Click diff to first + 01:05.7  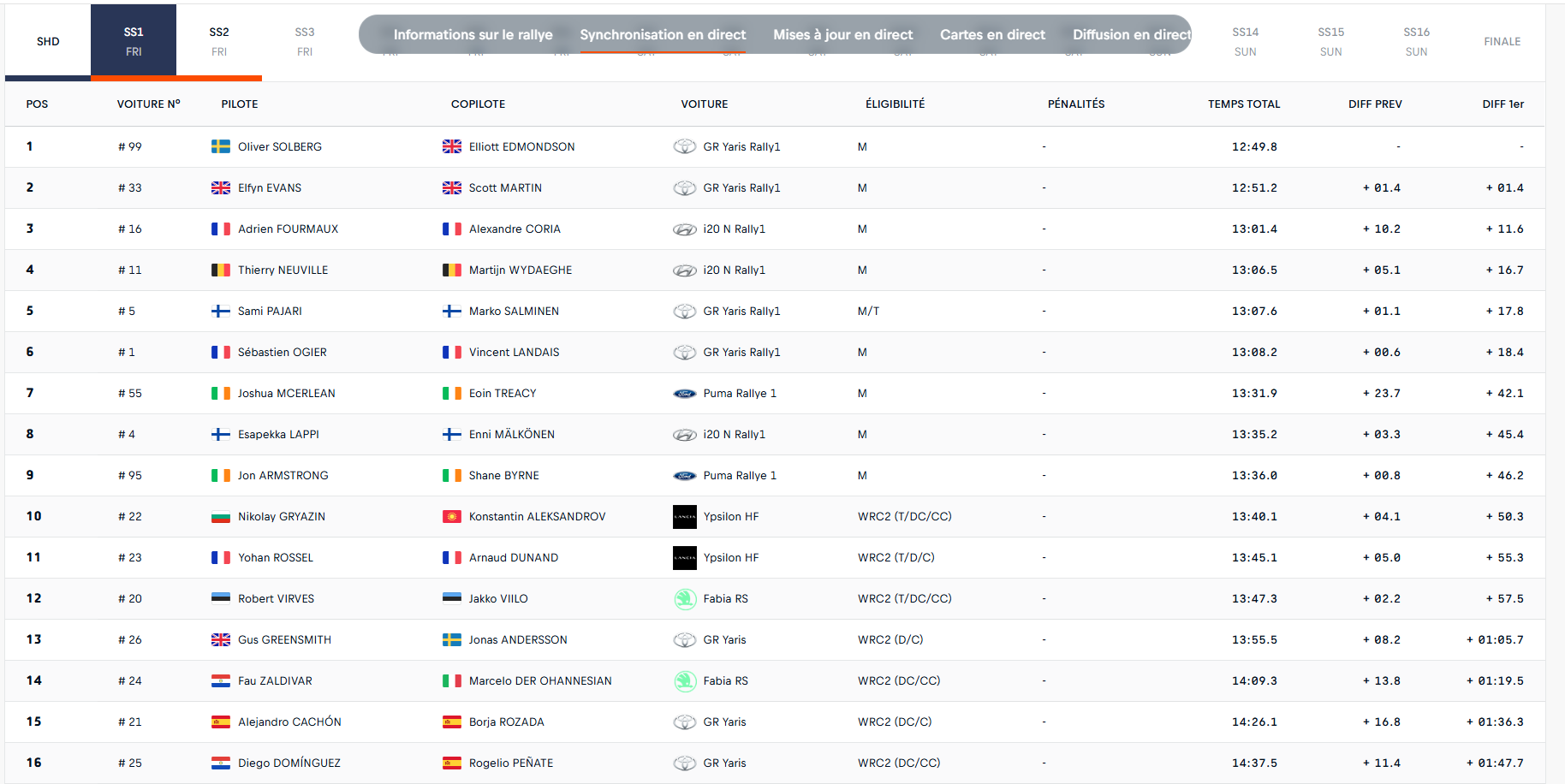pyautogui.click(x=1495, y=639)
